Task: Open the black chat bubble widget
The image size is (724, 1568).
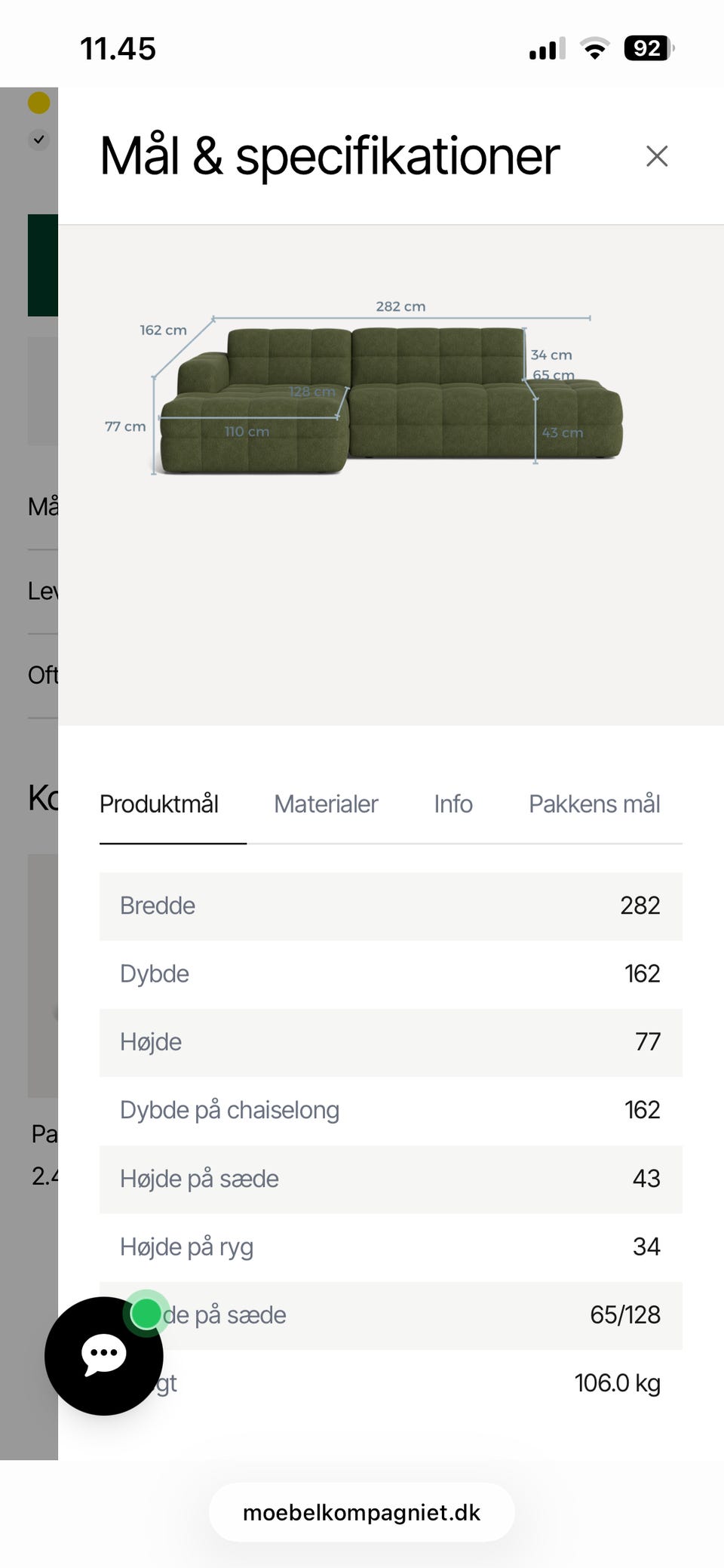Action: point(104,1355)
